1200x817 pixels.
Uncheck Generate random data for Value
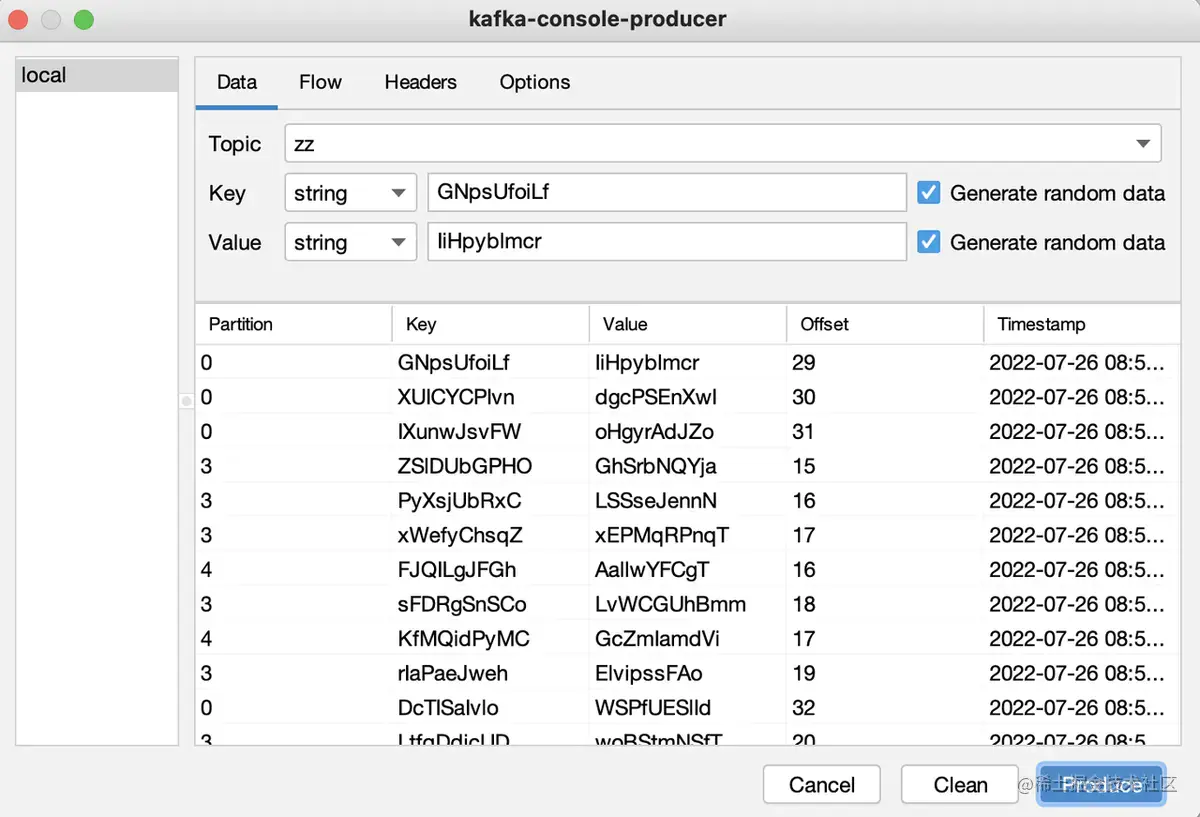(x=929, y=242)
